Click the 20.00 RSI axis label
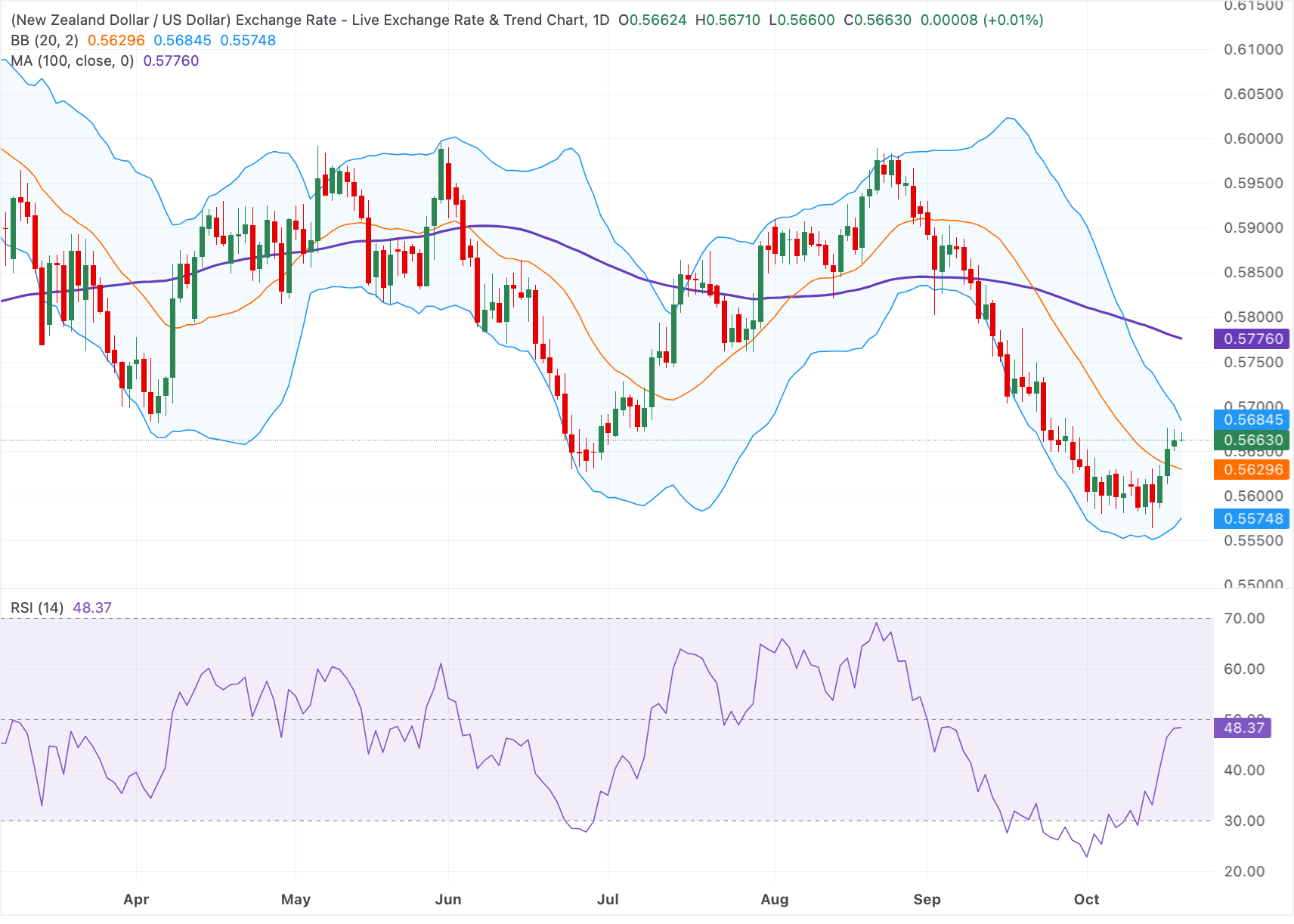 [1244, 871]
